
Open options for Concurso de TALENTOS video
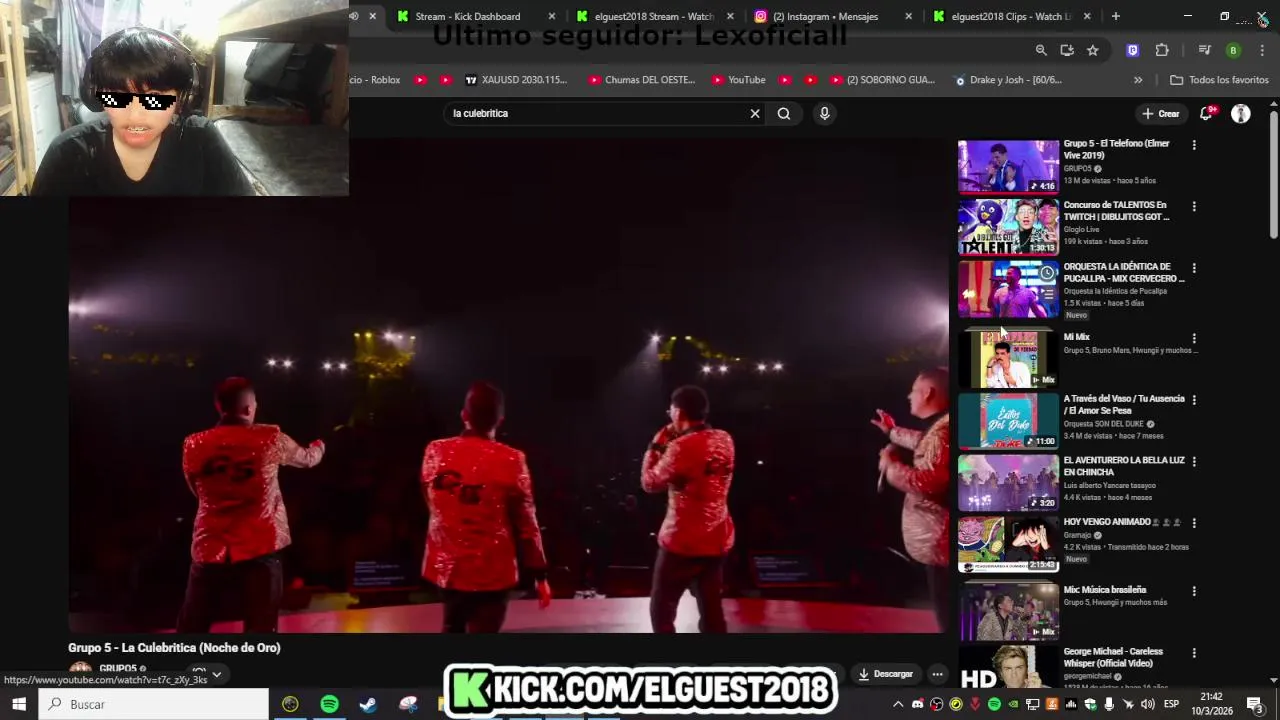coord(1194,207)
